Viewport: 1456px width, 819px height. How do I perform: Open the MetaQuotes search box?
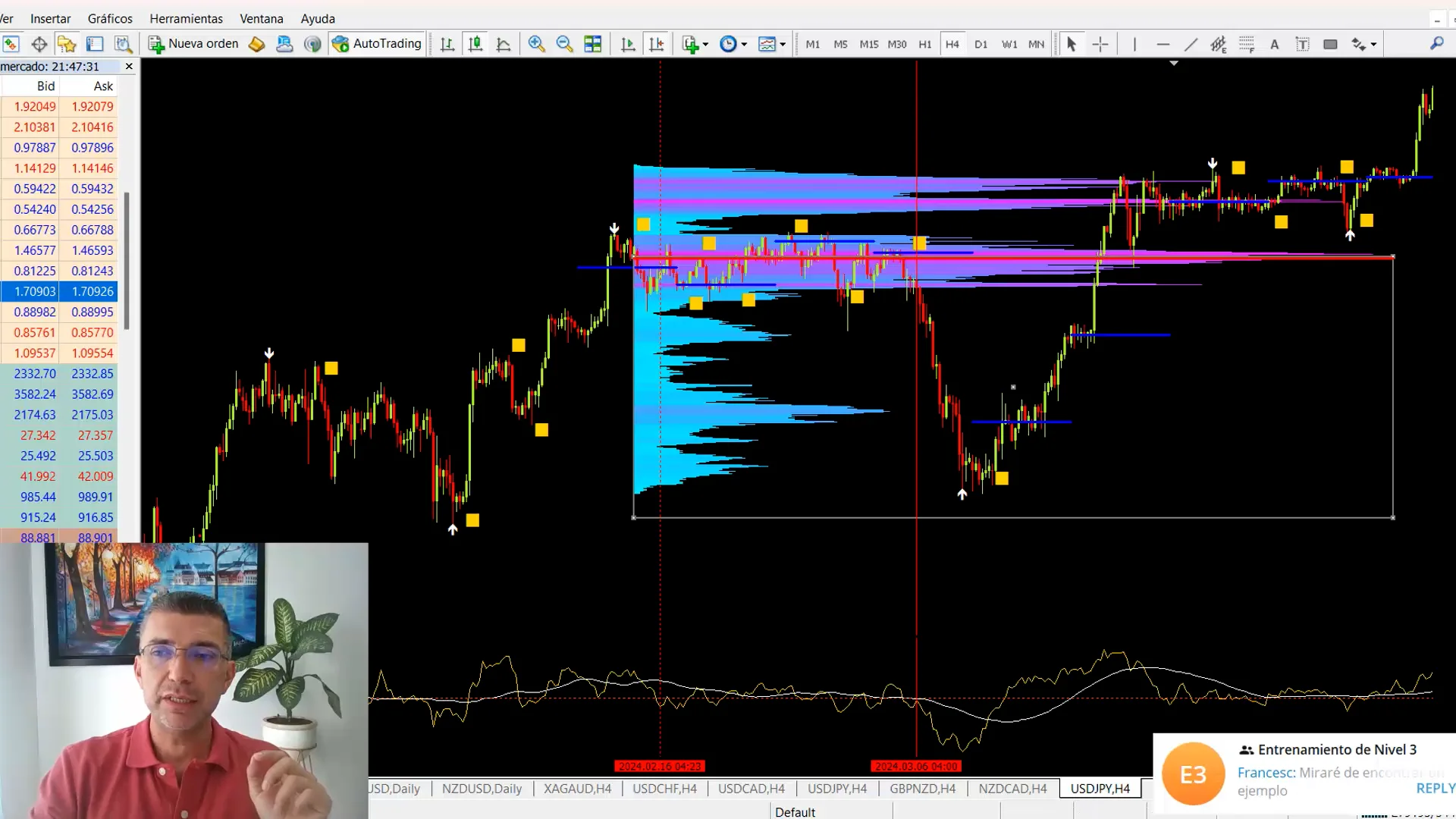1437,44
